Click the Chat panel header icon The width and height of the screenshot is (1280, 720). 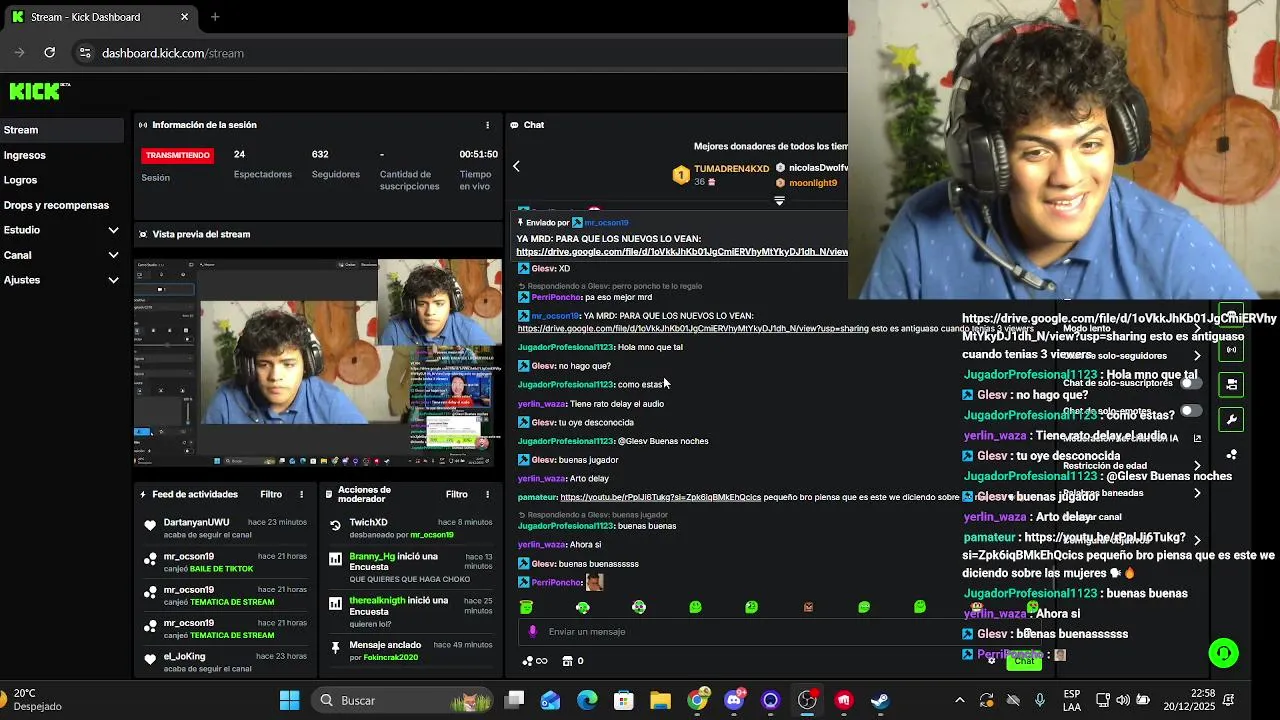(514, 125)
